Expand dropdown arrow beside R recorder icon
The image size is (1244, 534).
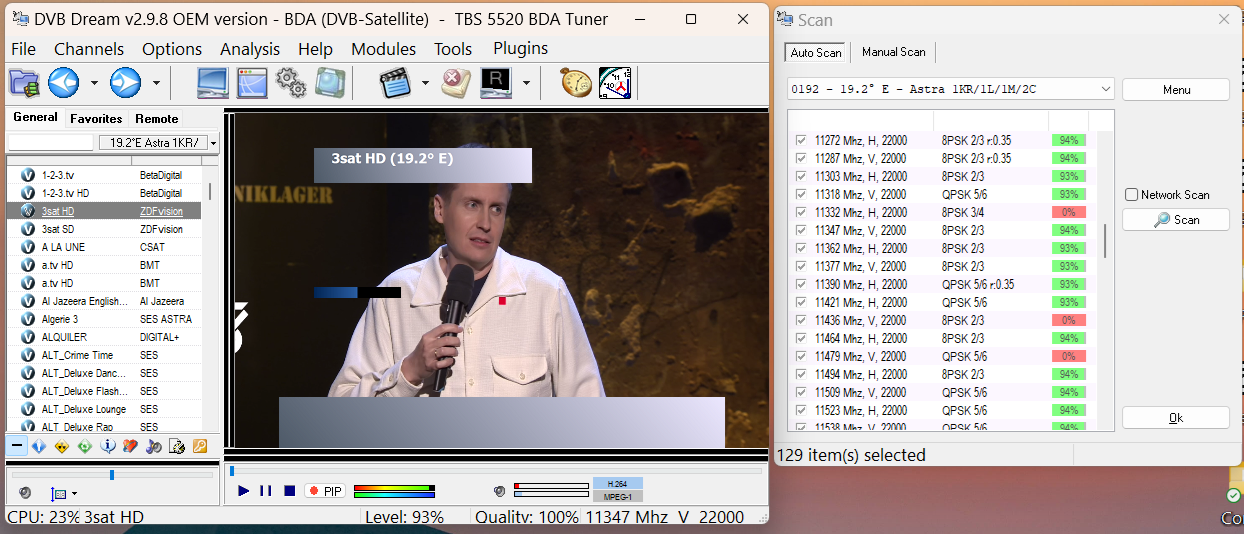pos(526,83)
